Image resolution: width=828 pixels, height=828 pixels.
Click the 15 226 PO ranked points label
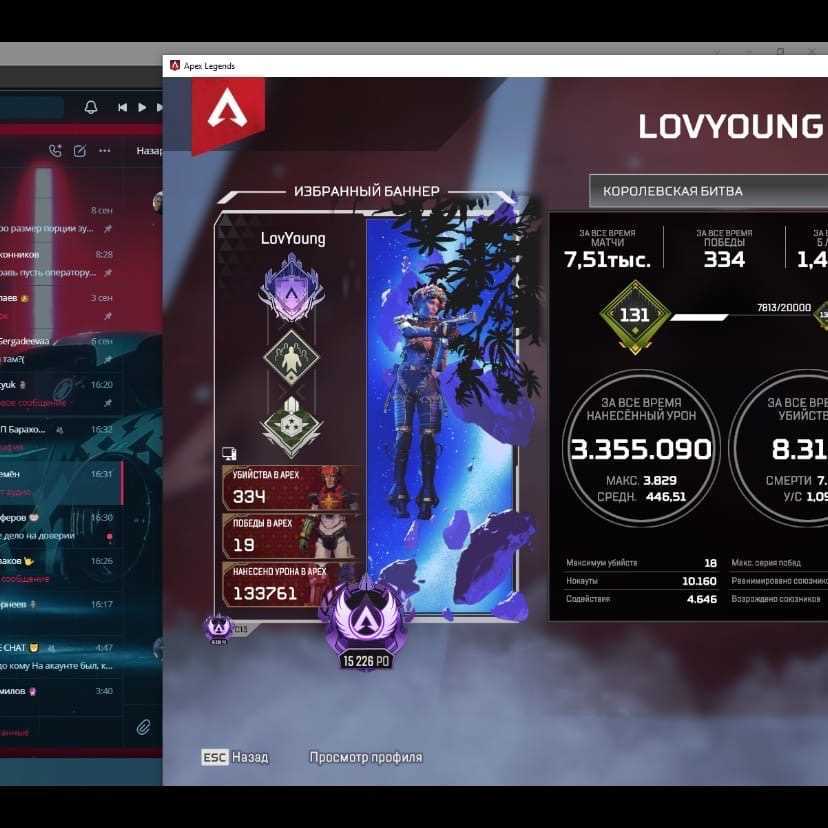coord(366,661)
